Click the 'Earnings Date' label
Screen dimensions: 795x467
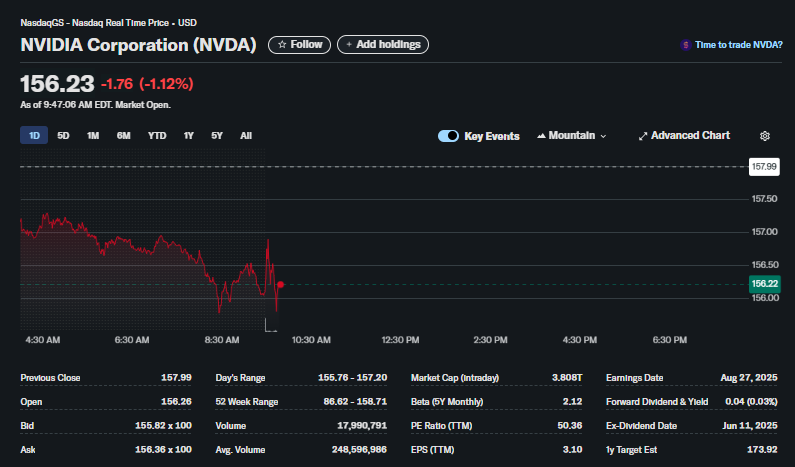coord(634,378)
